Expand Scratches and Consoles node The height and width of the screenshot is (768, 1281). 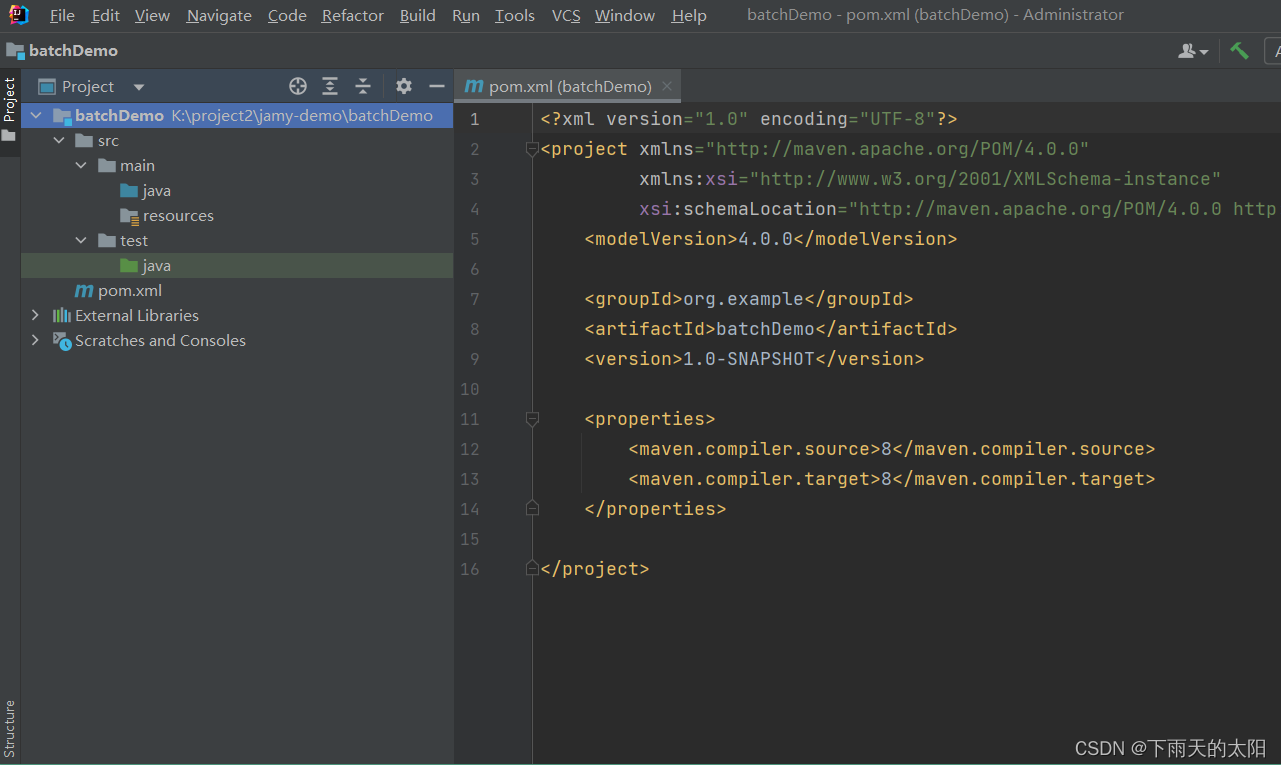(x=36, y=341)
